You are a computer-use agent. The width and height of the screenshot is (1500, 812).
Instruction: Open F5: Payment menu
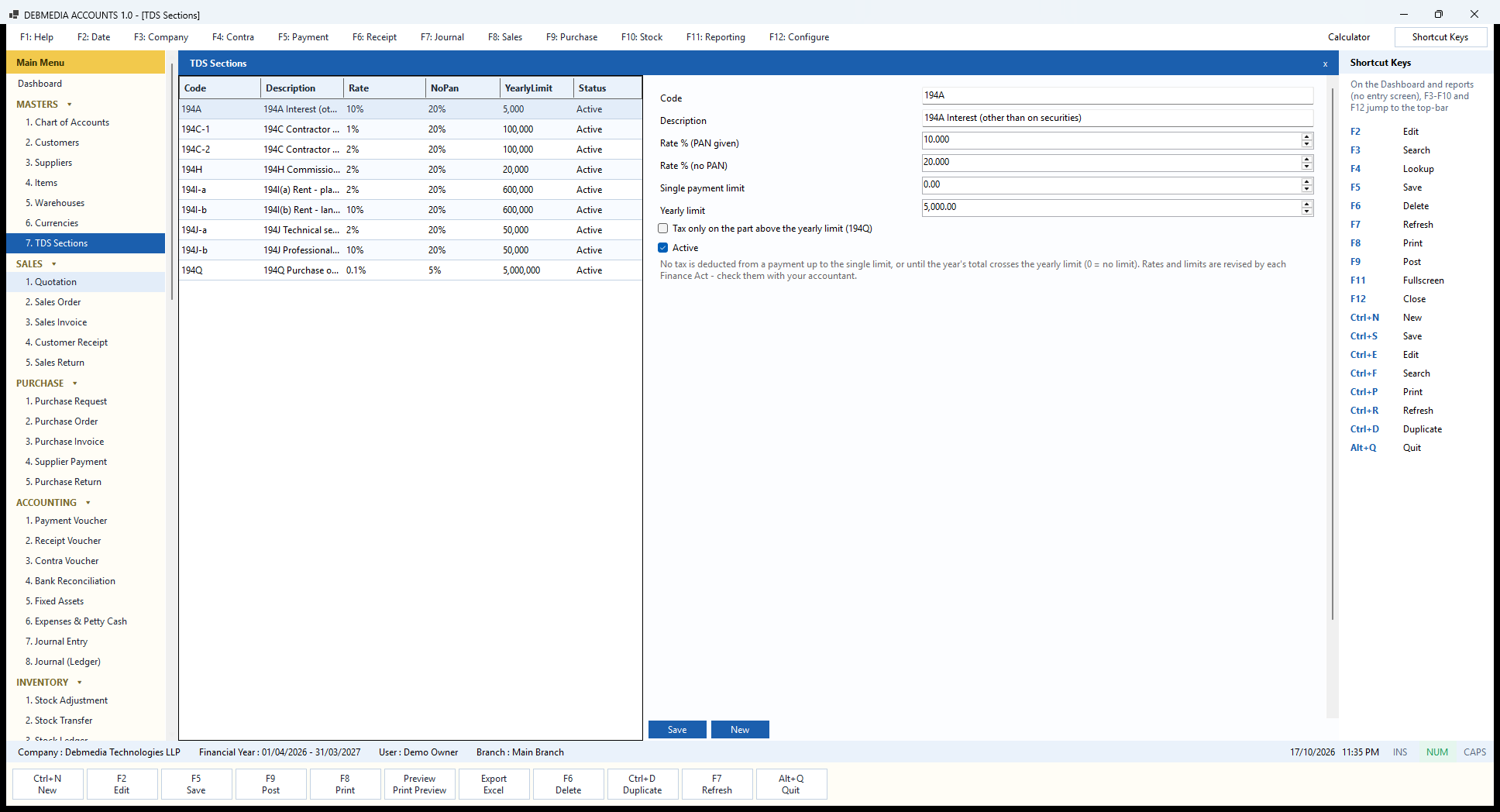coord(303,37)
